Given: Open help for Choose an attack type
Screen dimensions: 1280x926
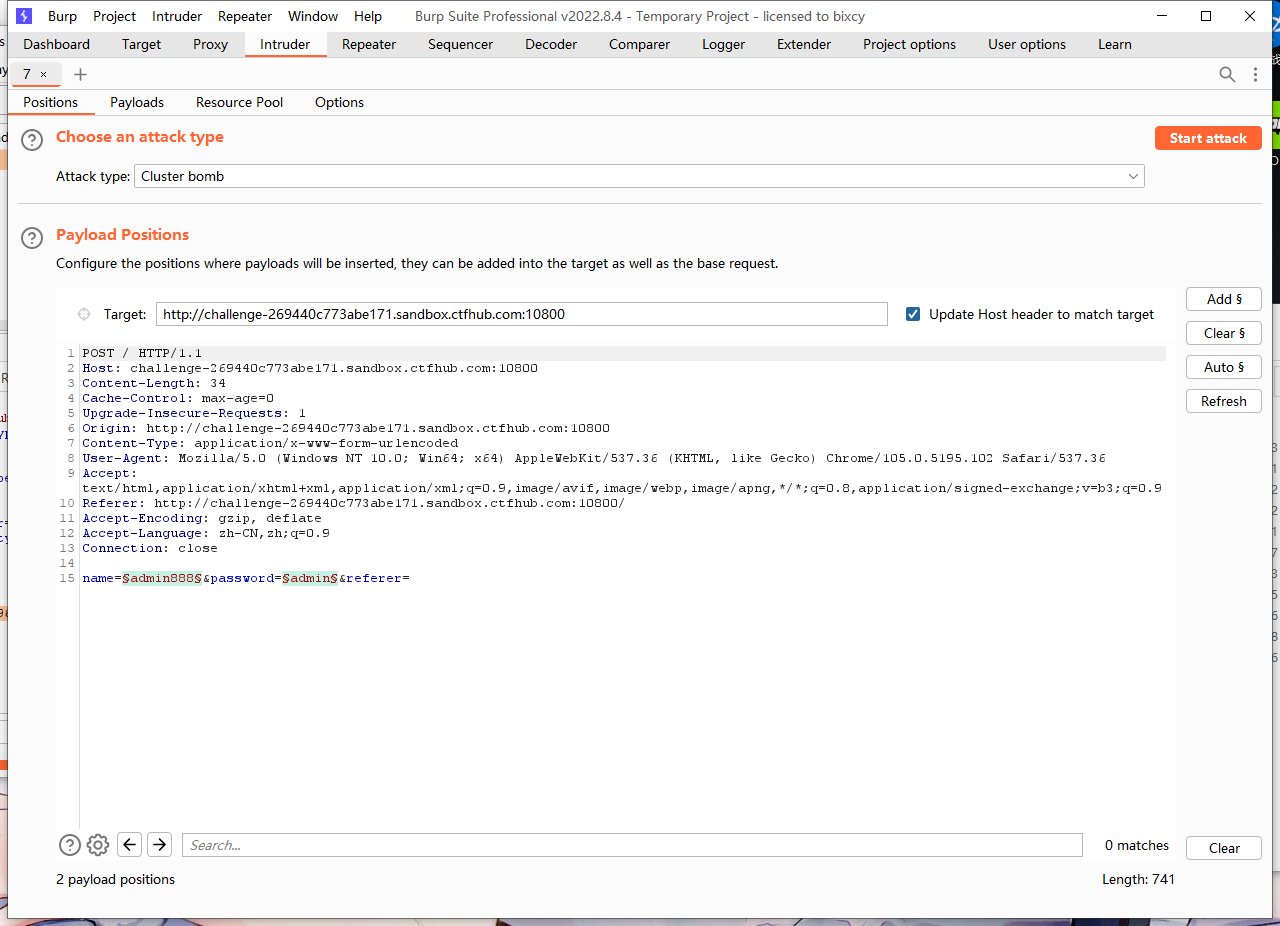Looking at the screenshot, I should pyautogui.click(x=33, y=139).
